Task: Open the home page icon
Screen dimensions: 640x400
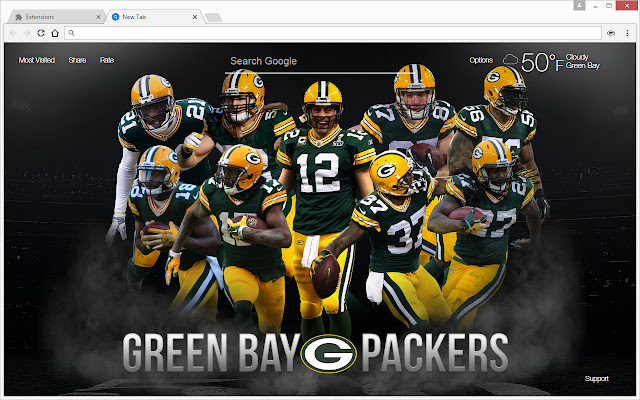Action: [x=55, y=33]
